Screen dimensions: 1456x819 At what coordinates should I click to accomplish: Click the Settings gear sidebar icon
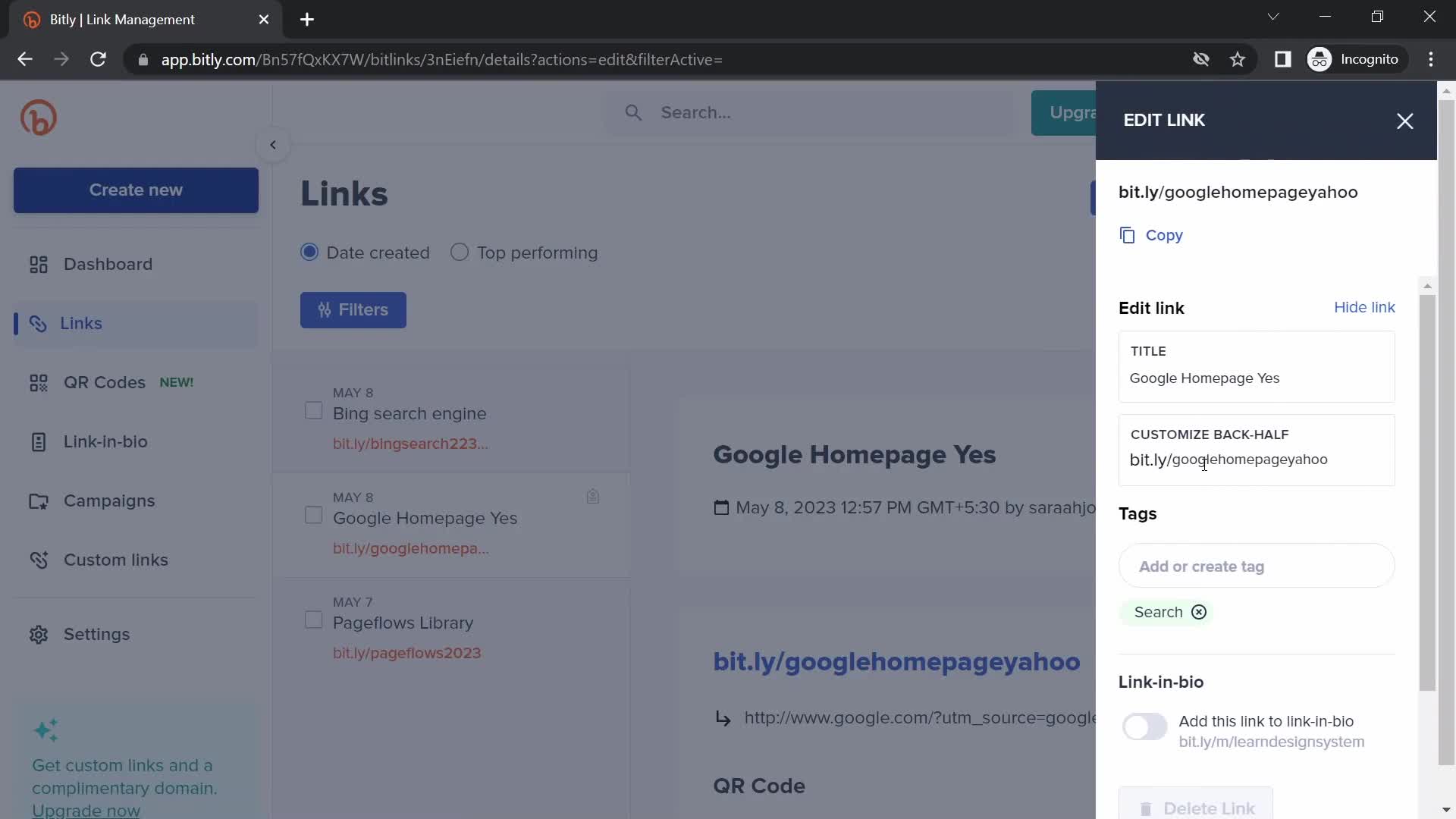(38, 635)
